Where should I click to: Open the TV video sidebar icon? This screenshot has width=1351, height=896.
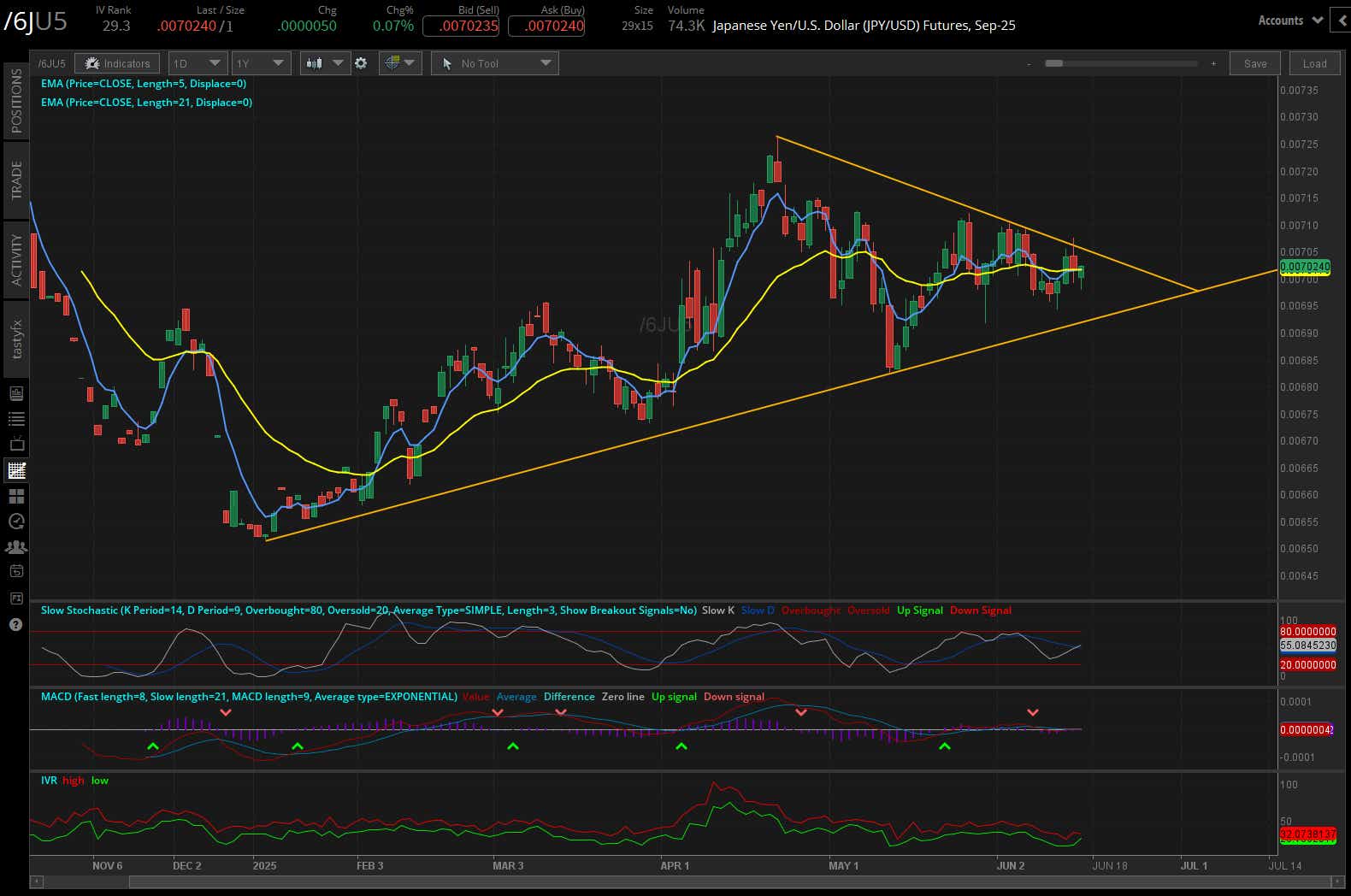[x=16, y=445]
